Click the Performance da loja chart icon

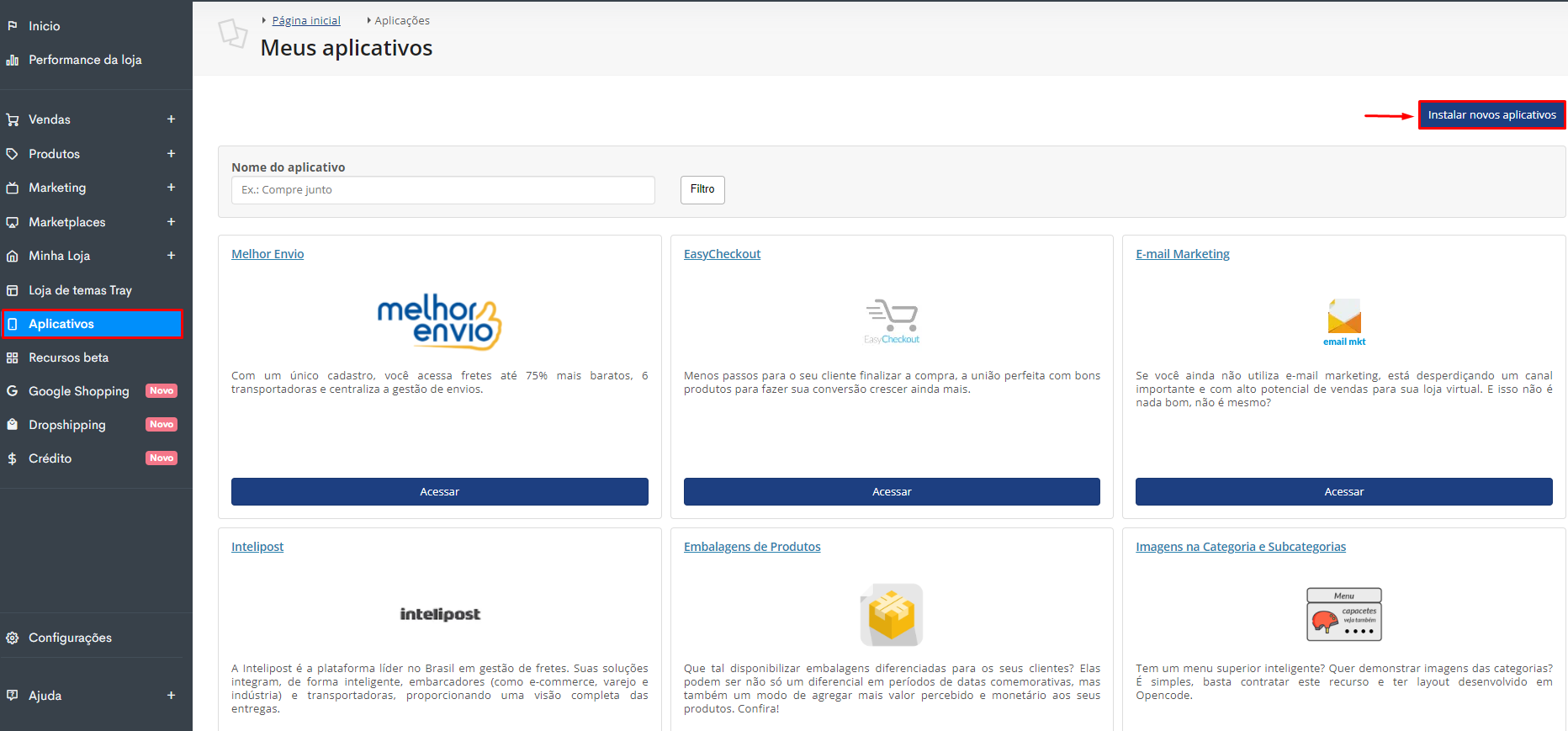[x=13, y=60]
